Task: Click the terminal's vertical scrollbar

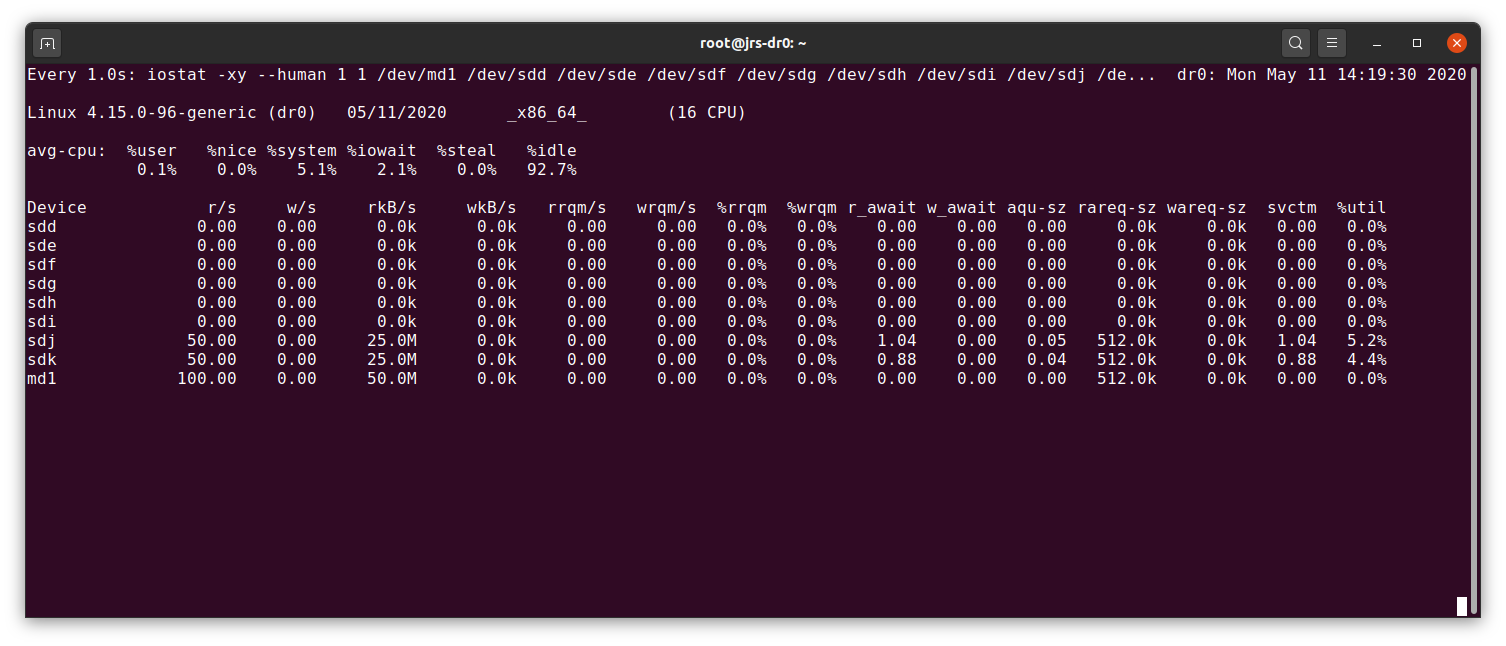Action: pos(1474,330)
